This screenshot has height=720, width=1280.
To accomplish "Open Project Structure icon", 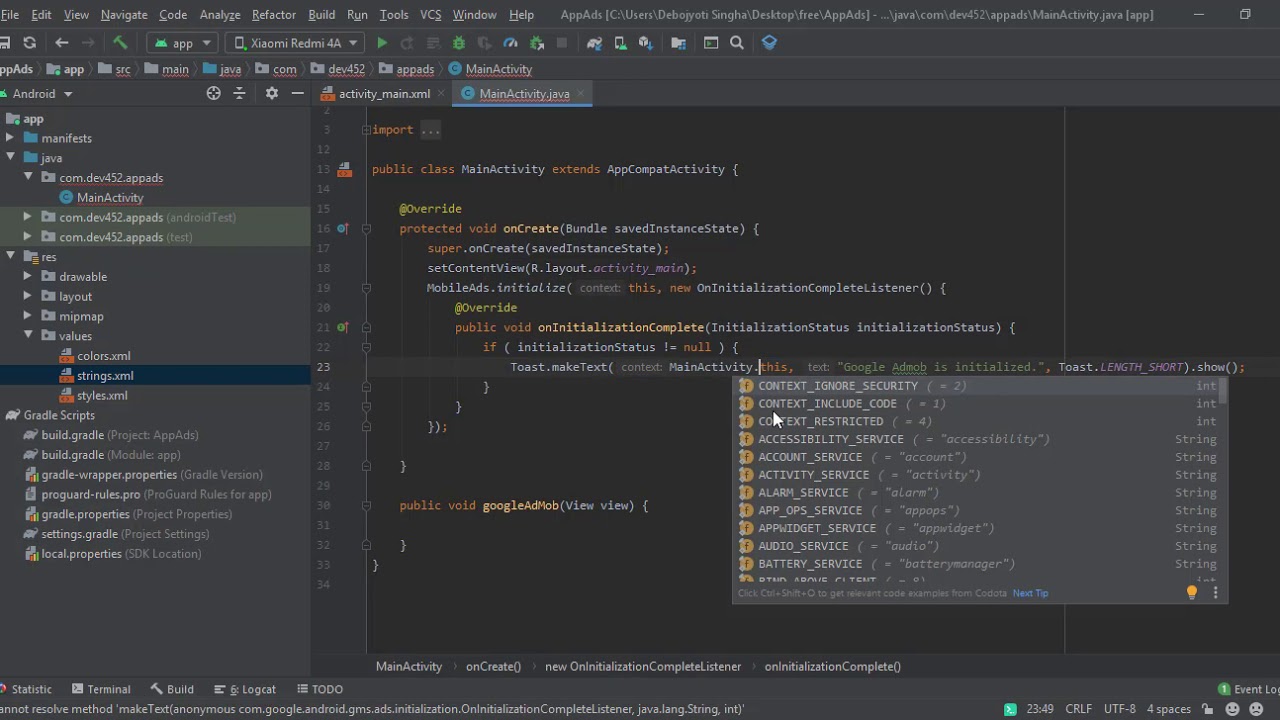I will [x=679, y=43].
